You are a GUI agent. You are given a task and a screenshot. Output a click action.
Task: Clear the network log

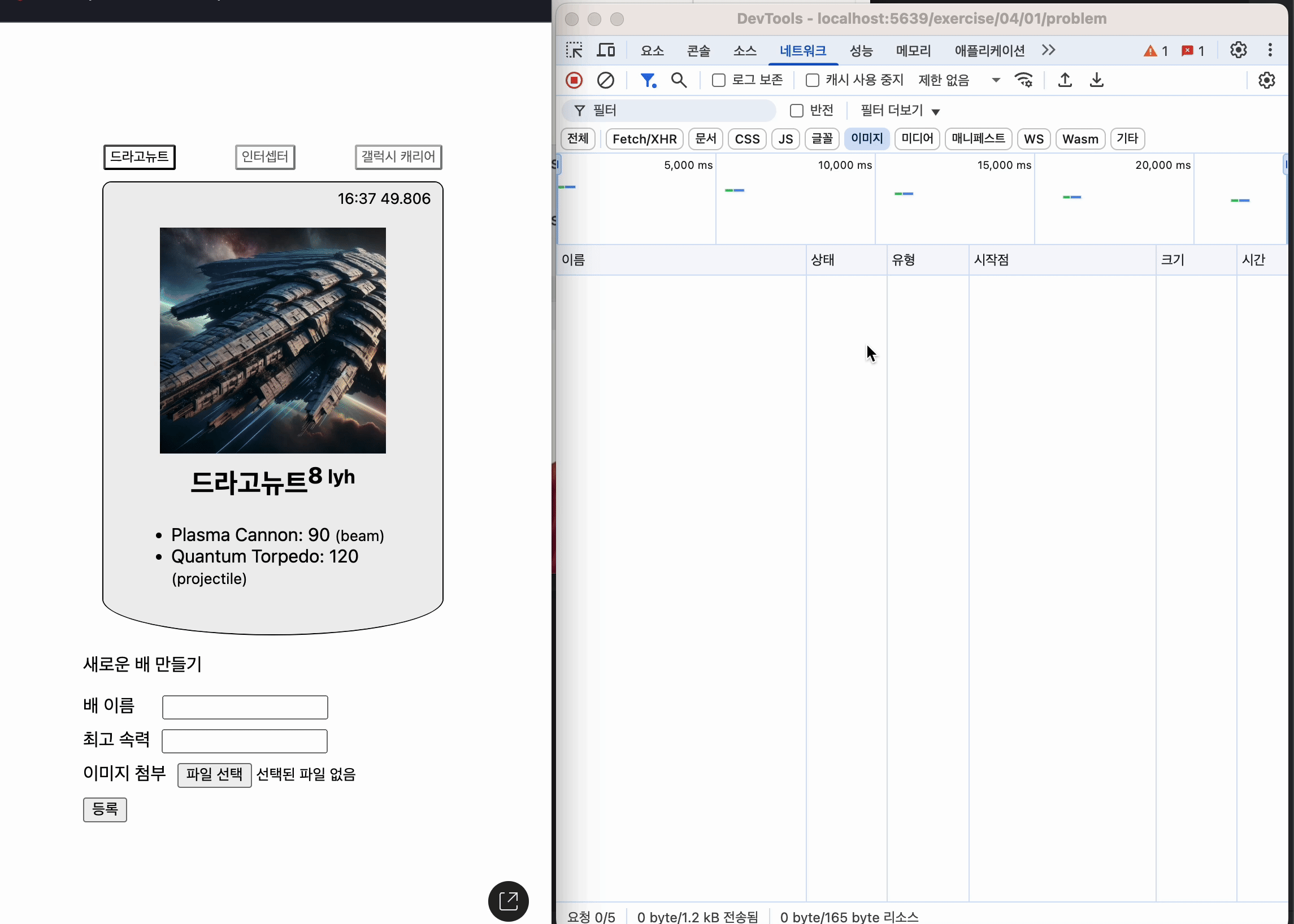click(x=605, y=80)
